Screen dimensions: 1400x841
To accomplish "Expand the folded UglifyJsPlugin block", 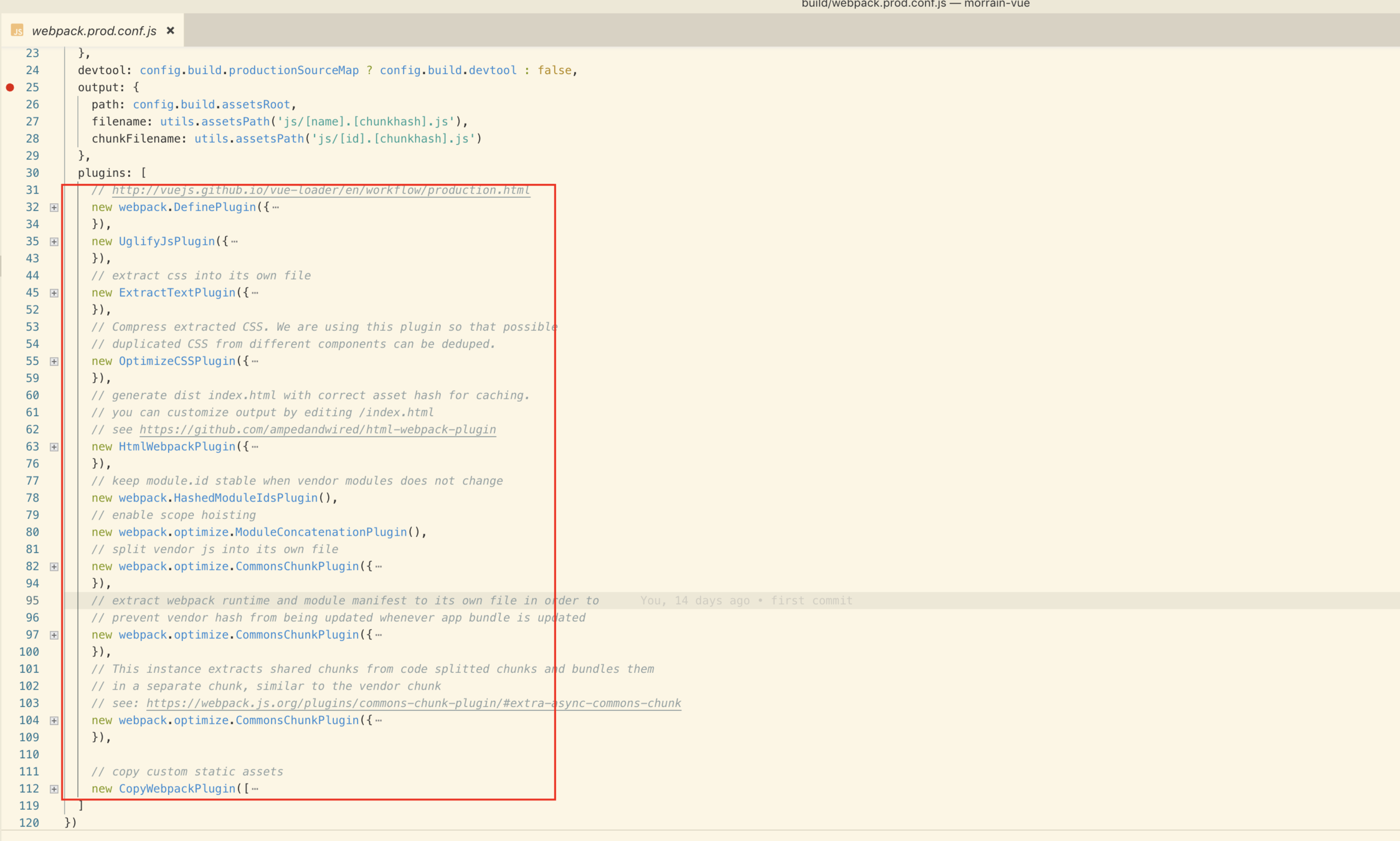I will point(54,242).
